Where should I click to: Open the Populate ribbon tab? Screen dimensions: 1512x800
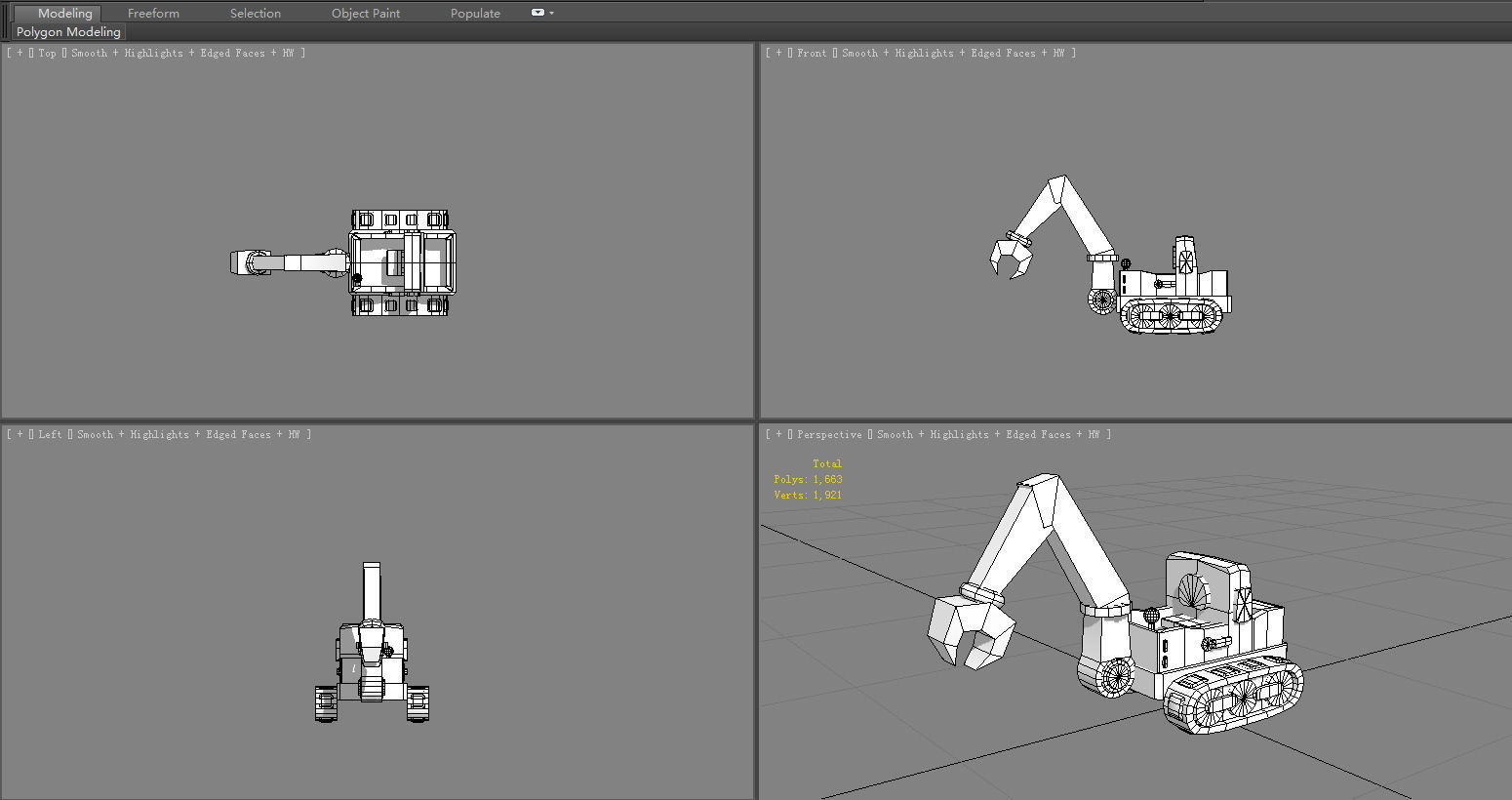tap(475, 14)
